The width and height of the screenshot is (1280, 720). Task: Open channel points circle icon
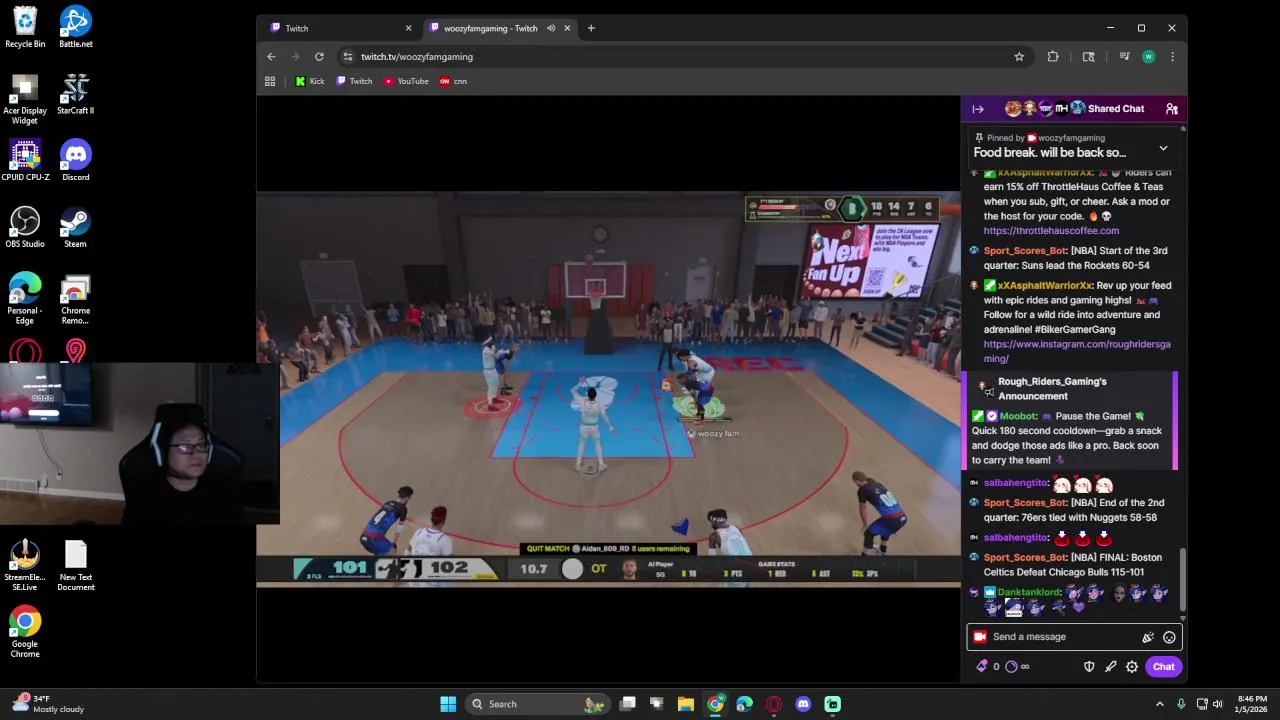[x=1011, y=666]
